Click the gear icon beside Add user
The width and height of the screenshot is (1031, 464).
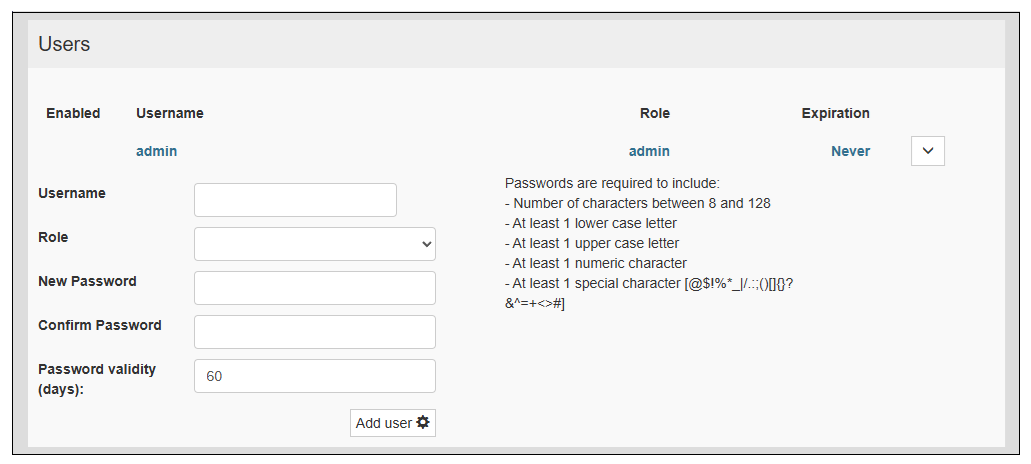[423, 423]
